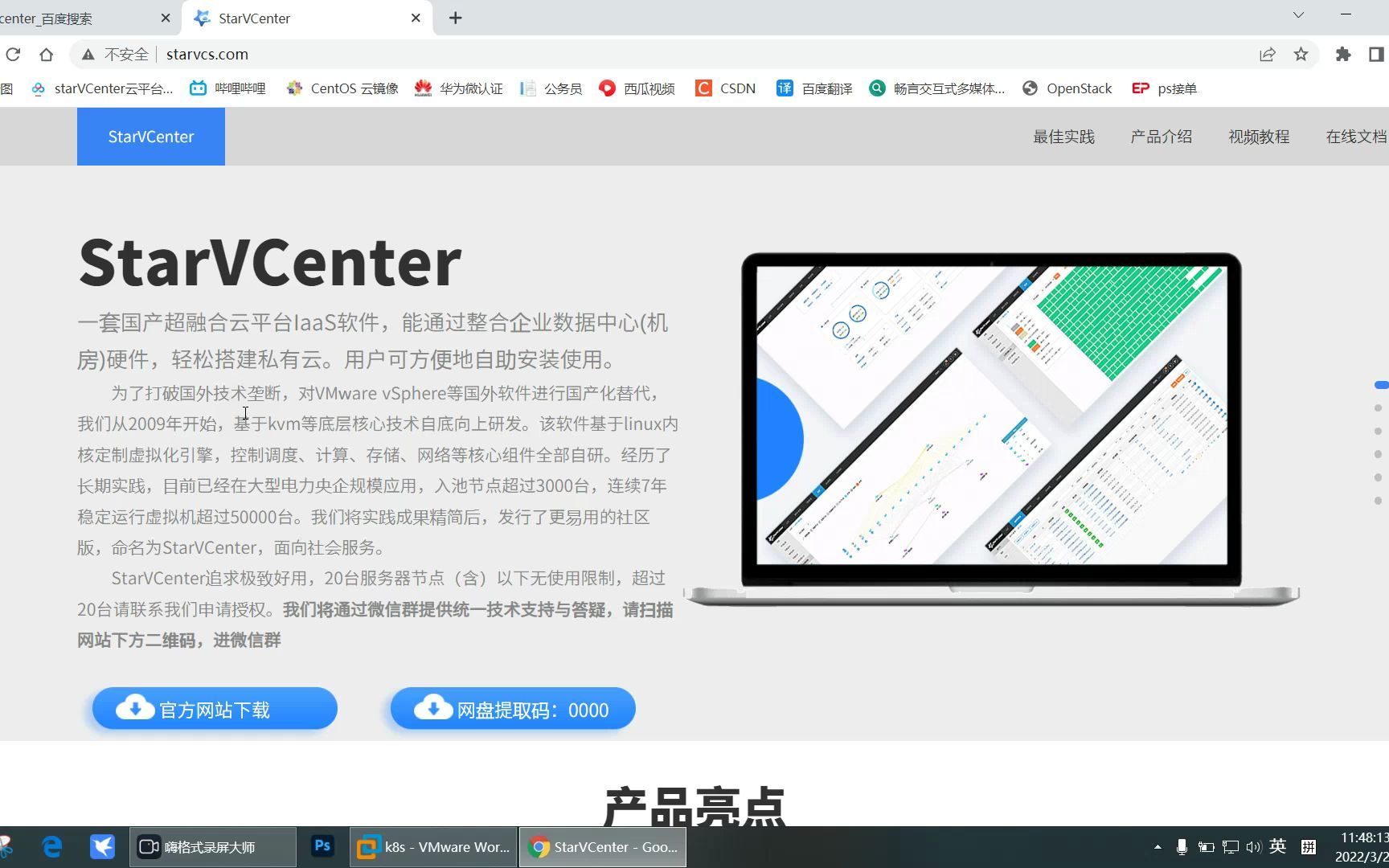Open the 畅言交互式多媒体 bookmark
Image resolution: width=1389 pixels, height=868 pixels.
coord(936,88)
